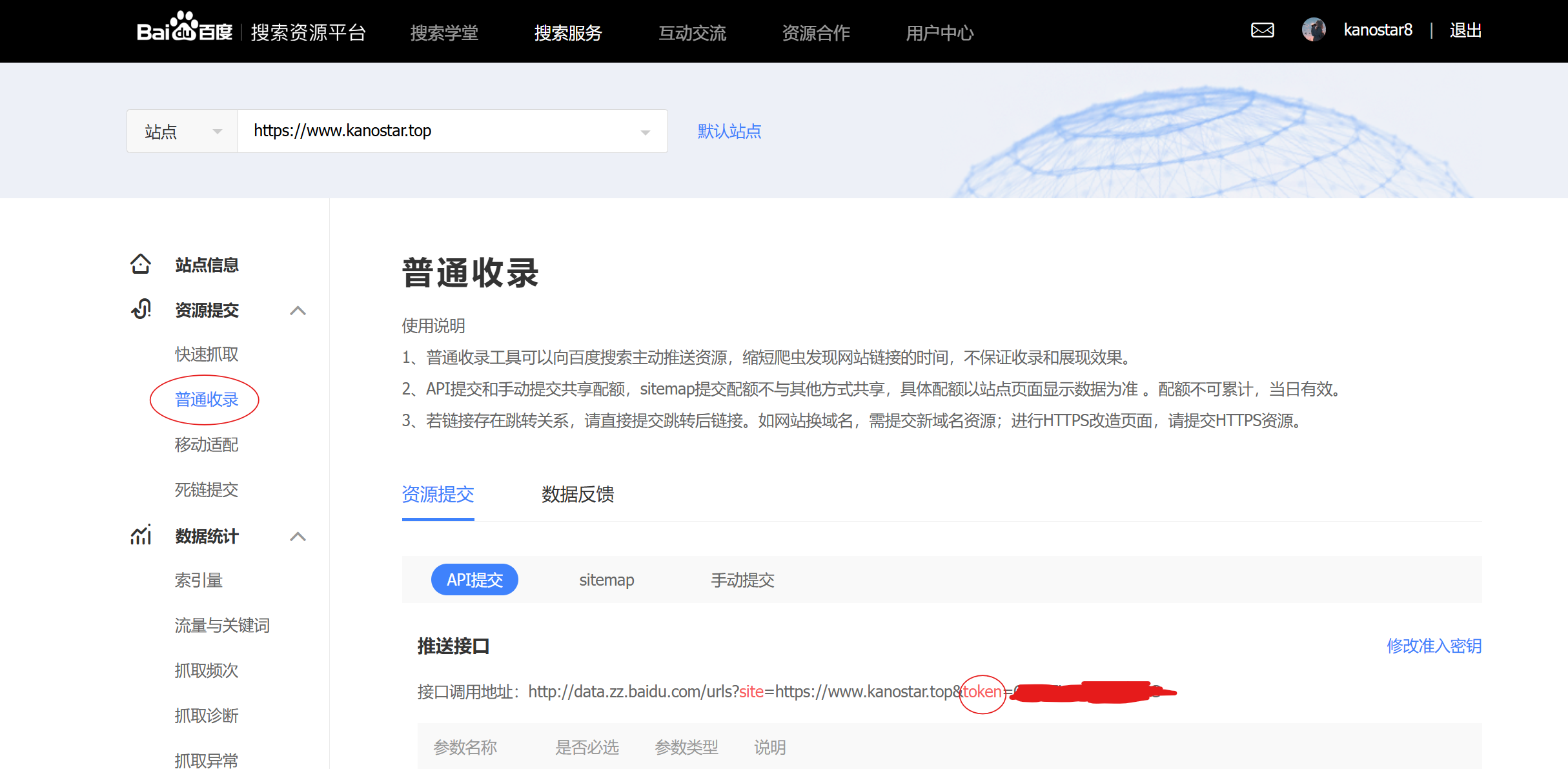1568x769 pixels.
Task: Open the site URL dropdown arrow
Action: (645, 132)
